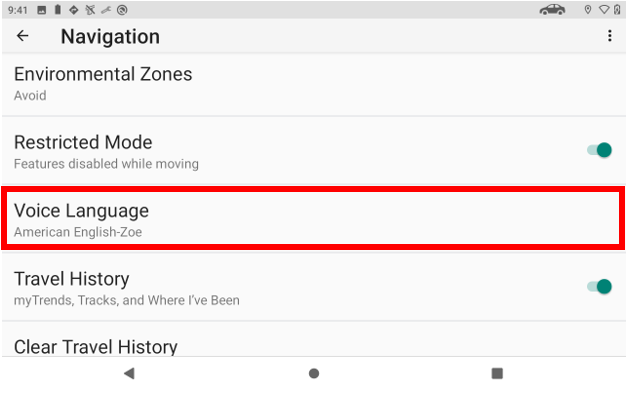The height and width of the screenshot is (394, 626).
Task: Tap the Travel History label text
Action: click(x=71, y=279)
